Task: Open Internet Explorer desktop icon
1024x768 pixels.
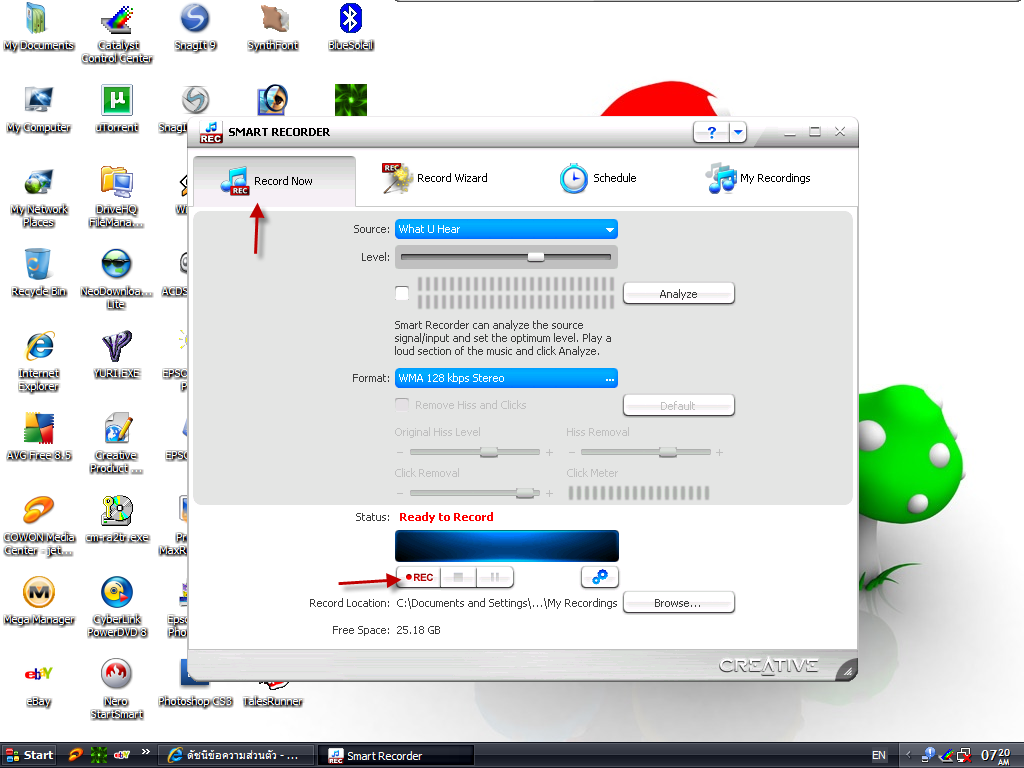Action: pyautogui.click(x=38, y=361)
